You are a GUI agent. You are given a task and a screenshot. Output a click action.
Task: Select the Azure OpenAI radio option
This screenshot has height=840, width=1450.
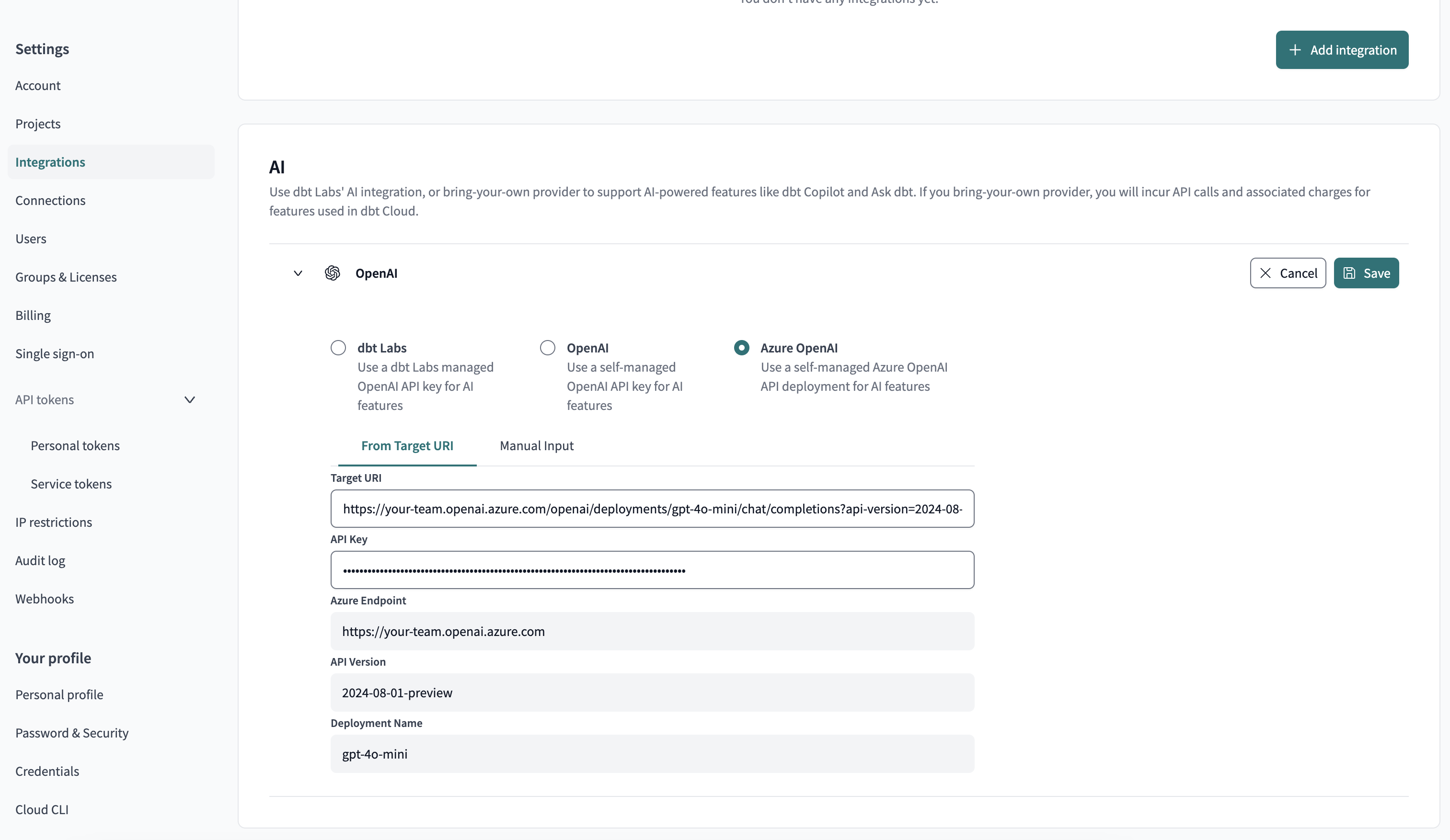[742, 348]
